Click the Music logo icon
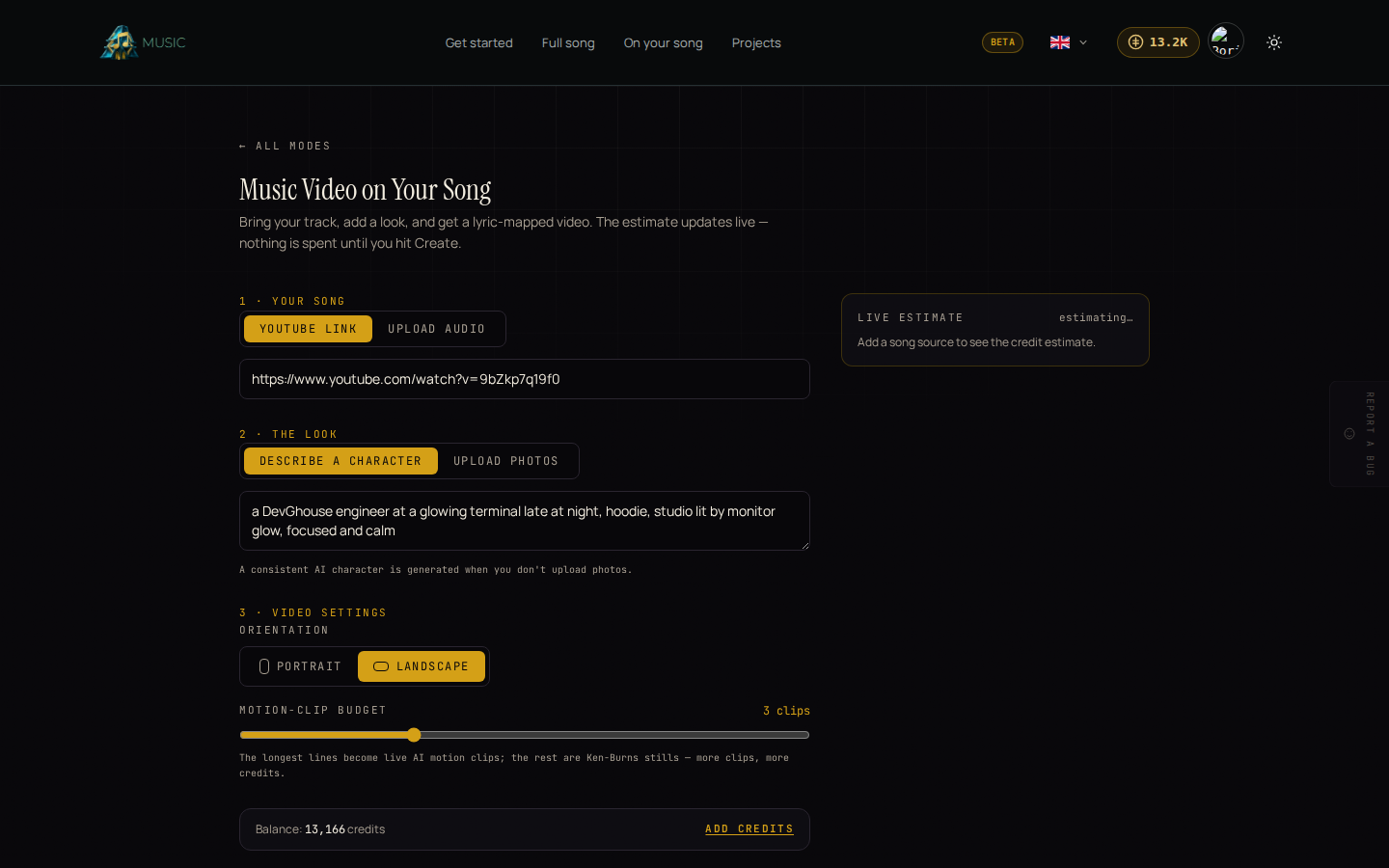Screen dimensions: 1389x868 pos(120,42)
